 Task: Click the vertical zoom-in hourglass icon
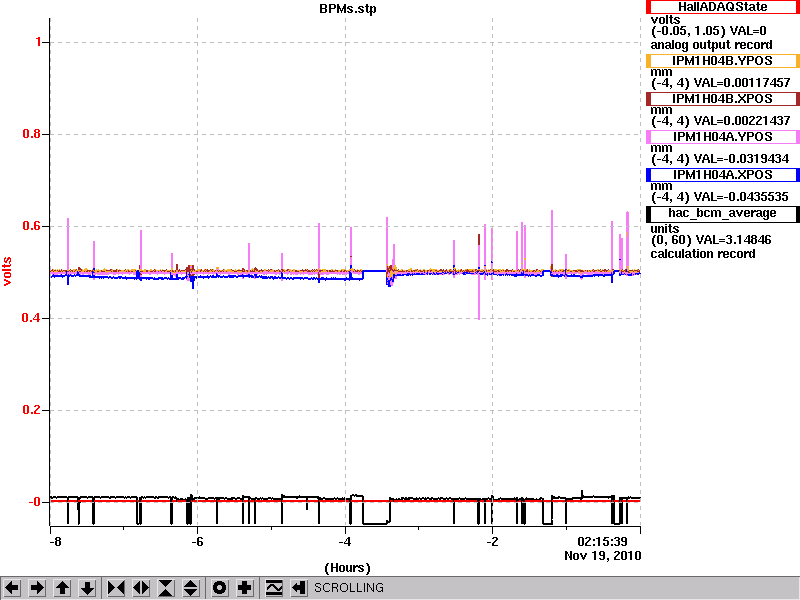166,588
